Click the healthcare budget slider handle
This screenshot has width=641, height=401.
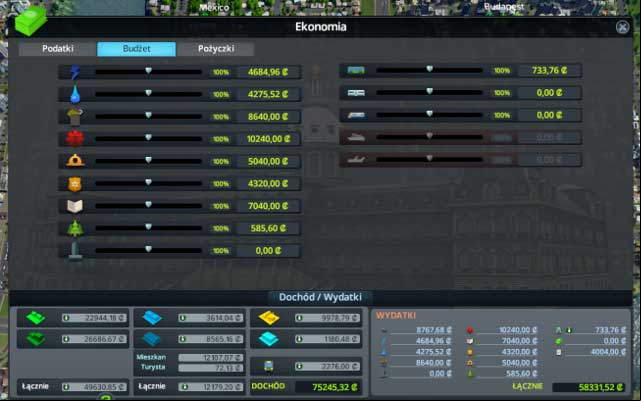click(x=148, y=137)
